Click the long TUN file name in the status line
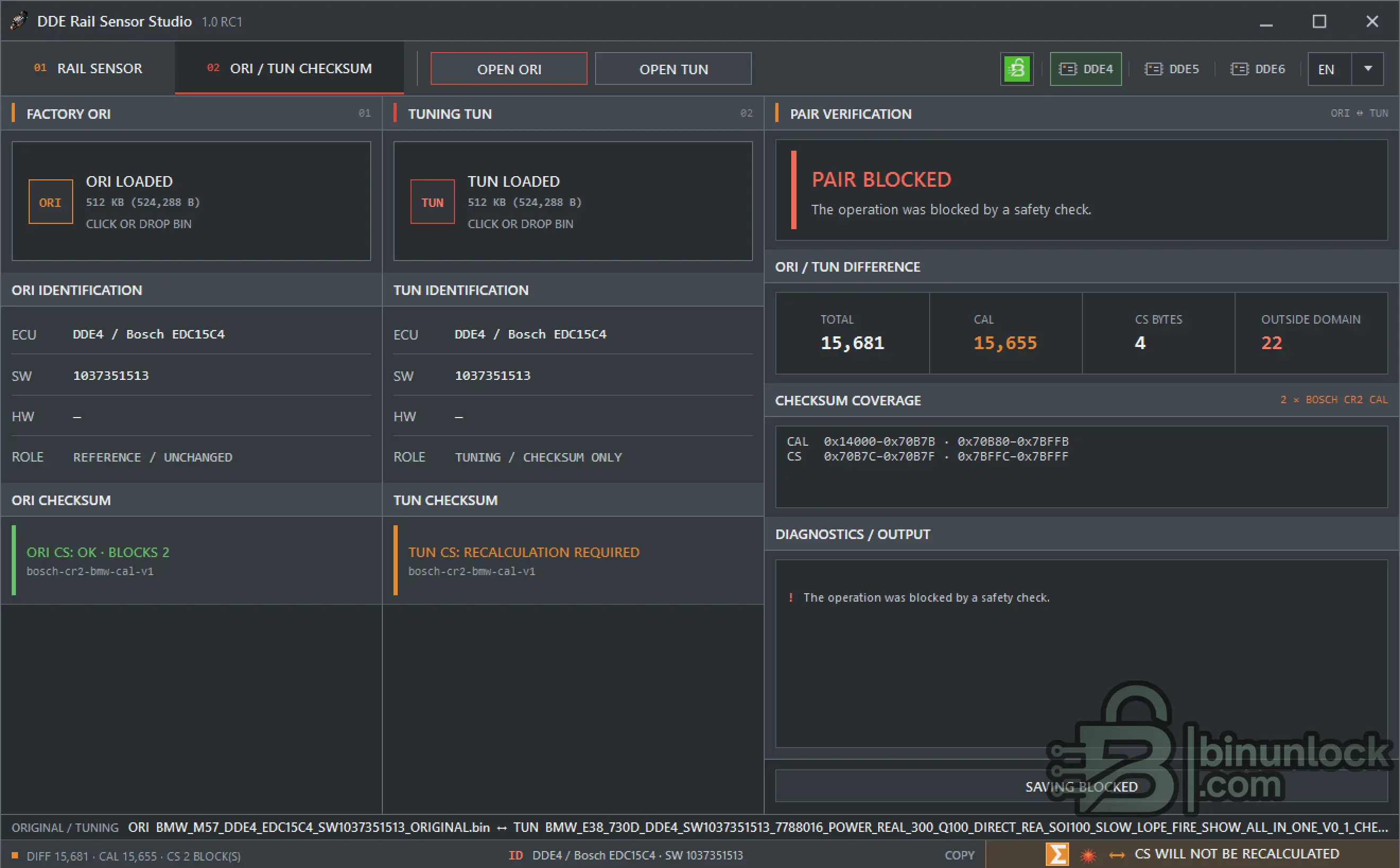 click(966, 827)
